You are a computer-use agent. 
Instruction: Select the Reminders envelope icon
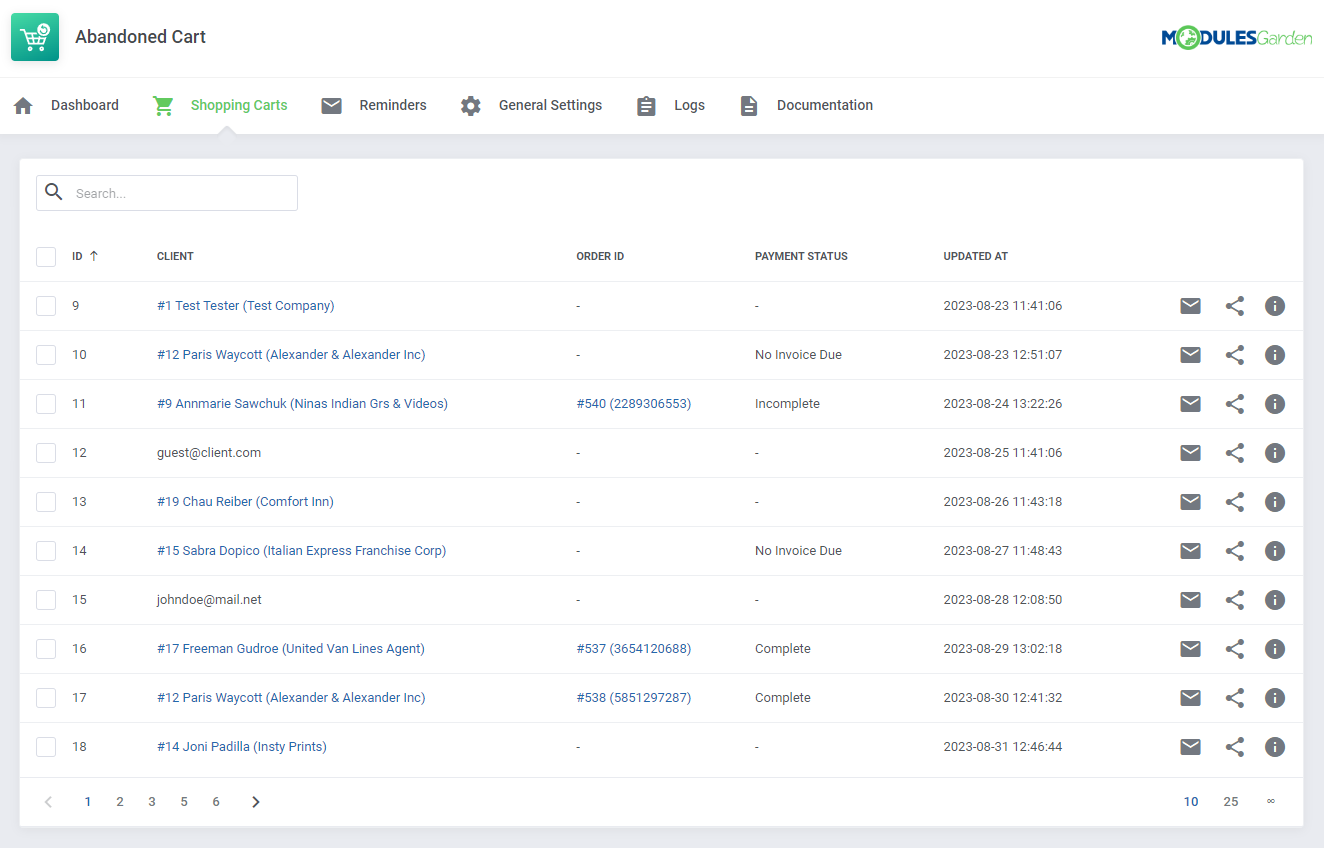(331, 105)
